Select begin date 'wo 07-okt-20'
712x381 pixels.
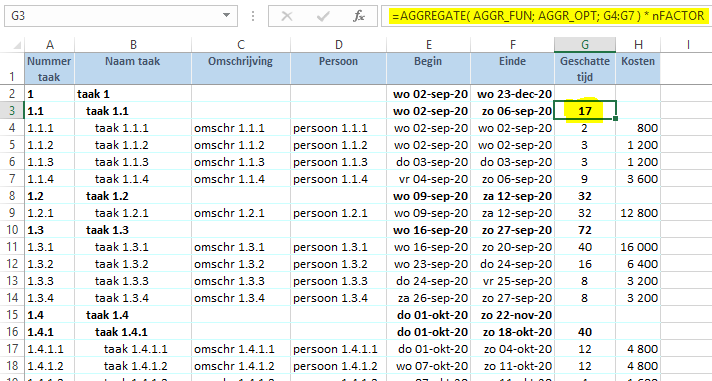[x=428, y=366]
